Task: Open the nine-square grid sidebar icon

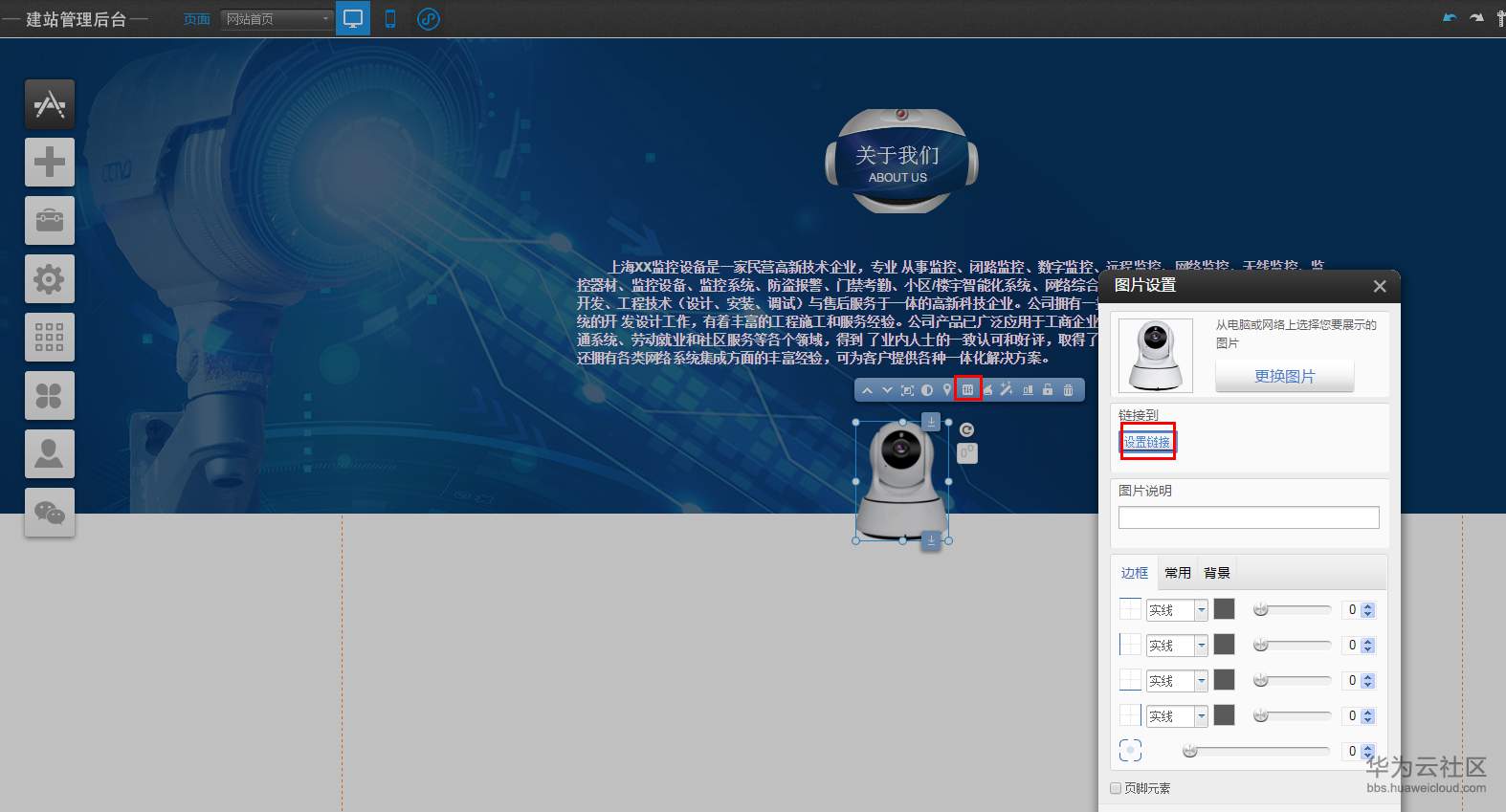Action: click(x=50, y=338)
